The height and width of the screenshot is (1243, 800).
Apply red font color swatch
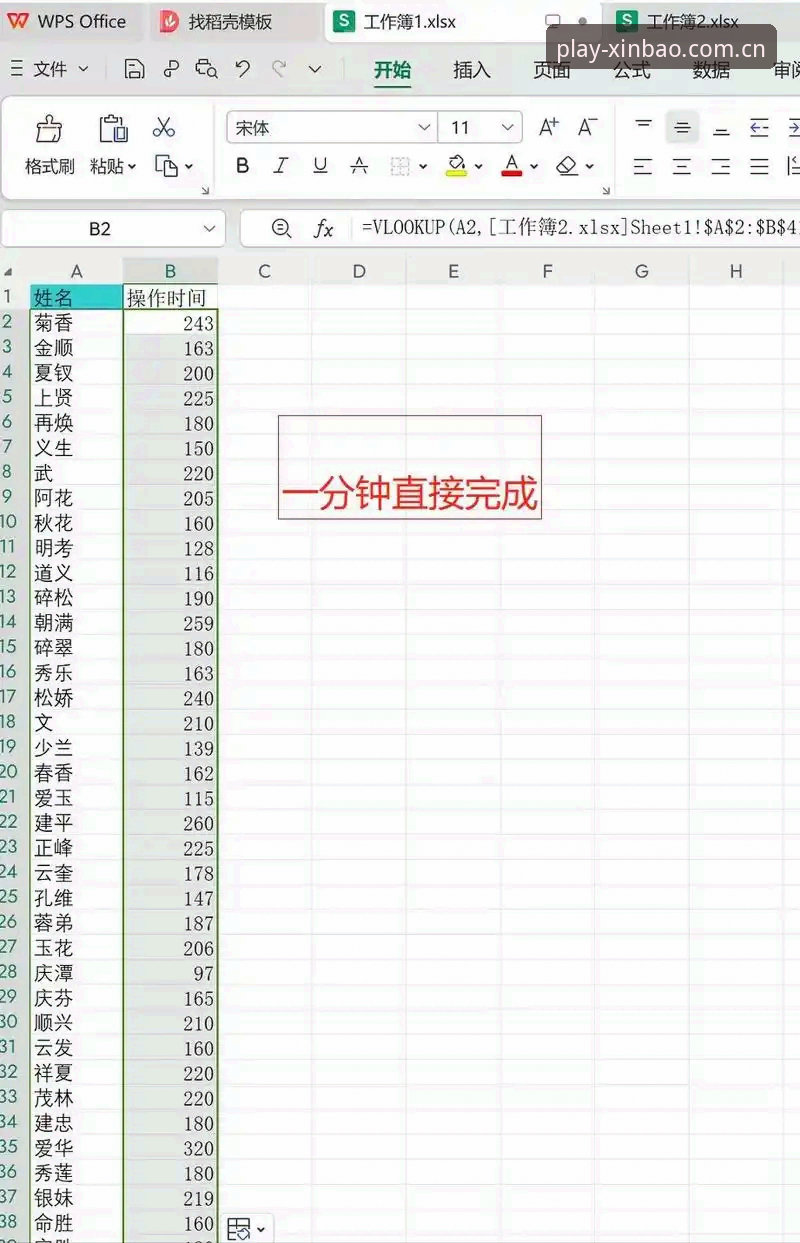[x=512, y=175]
